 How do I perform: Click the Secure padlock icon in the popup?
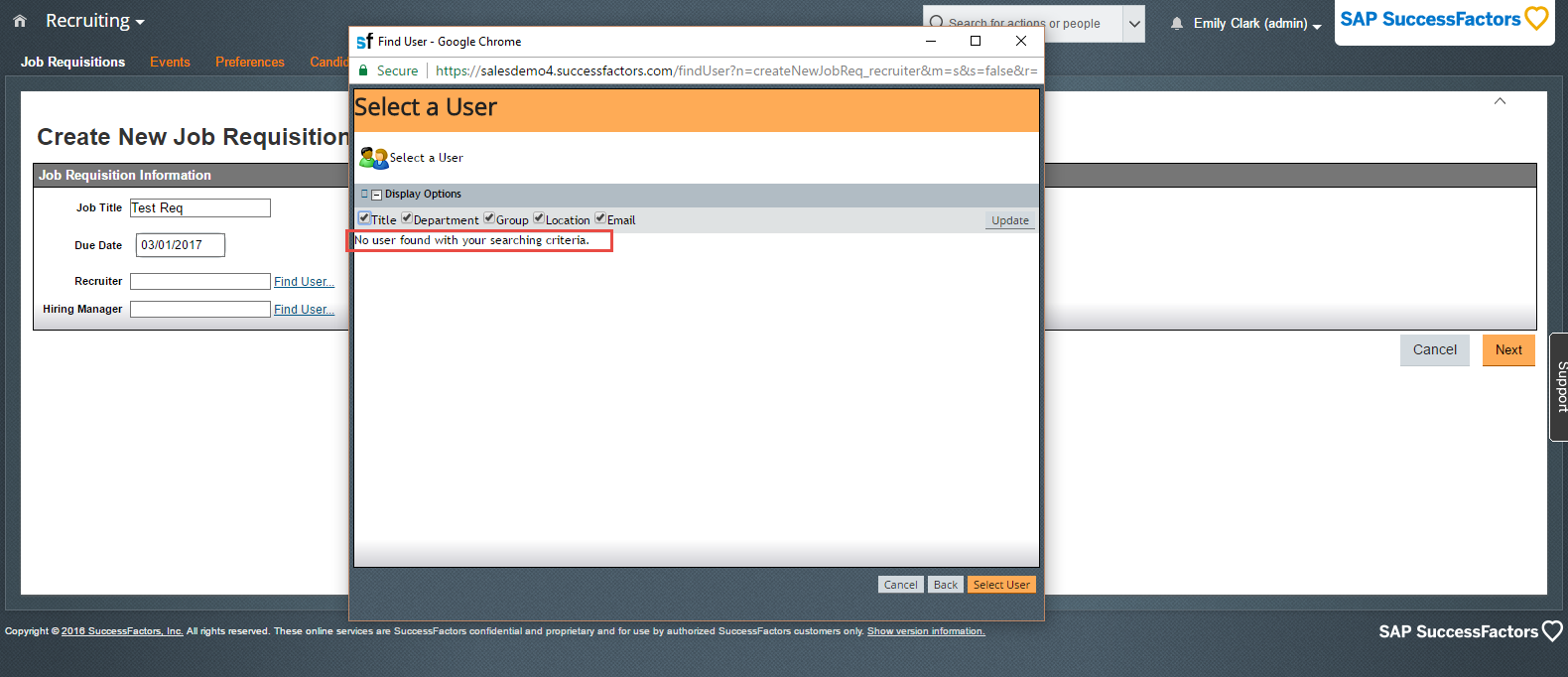[363, 70]
